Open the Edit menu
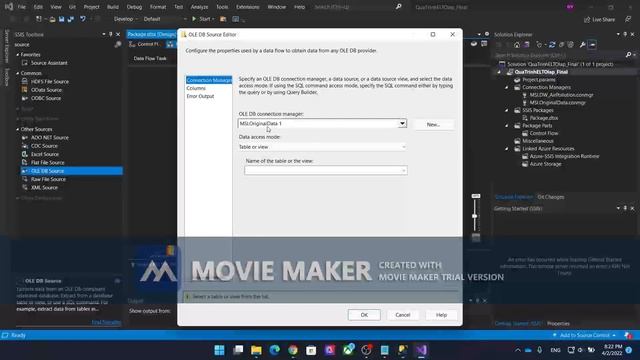The height and width of the screenshot is (360, 640). (38, 7)
